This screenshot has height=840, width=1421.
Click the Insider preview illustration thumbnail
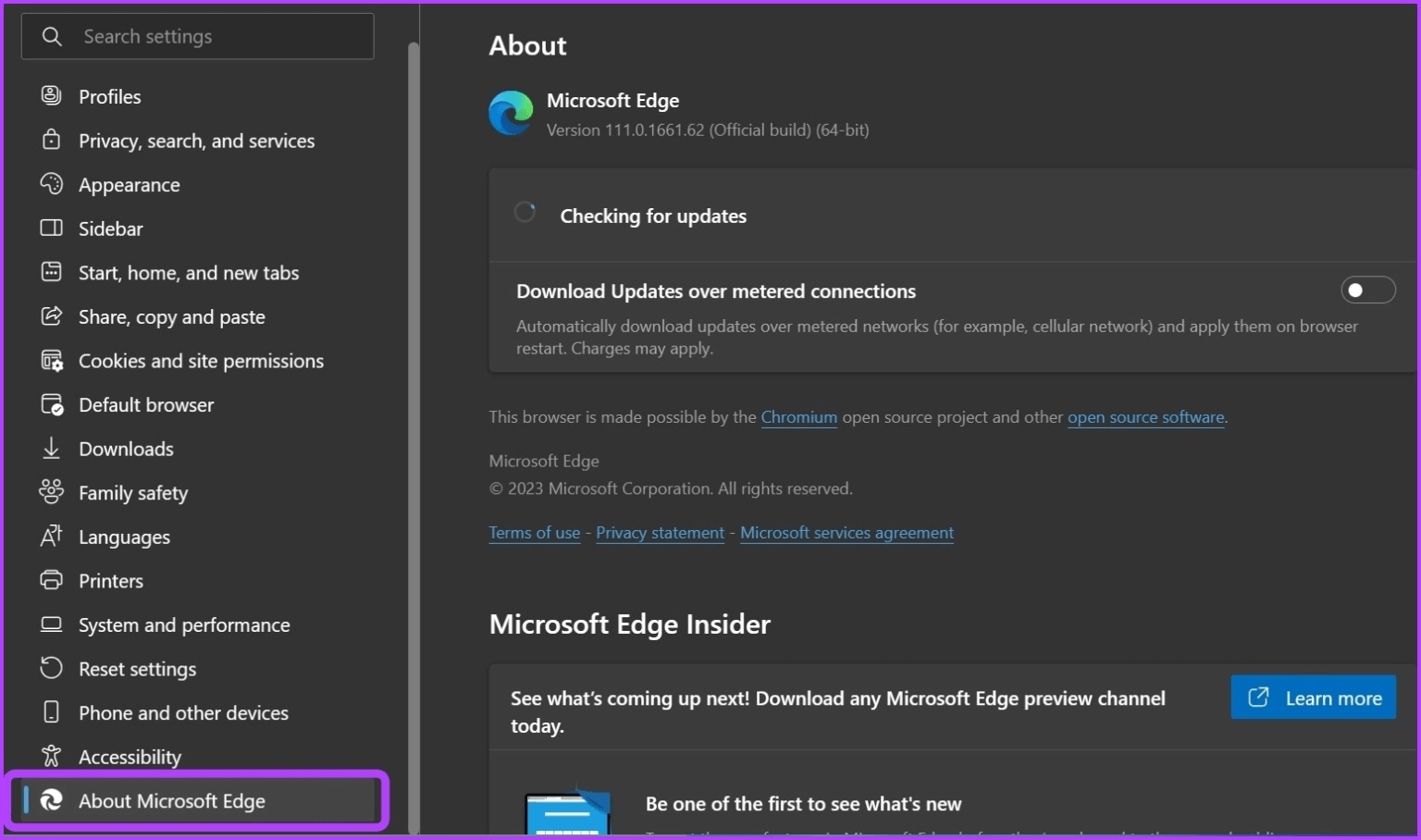567,812
